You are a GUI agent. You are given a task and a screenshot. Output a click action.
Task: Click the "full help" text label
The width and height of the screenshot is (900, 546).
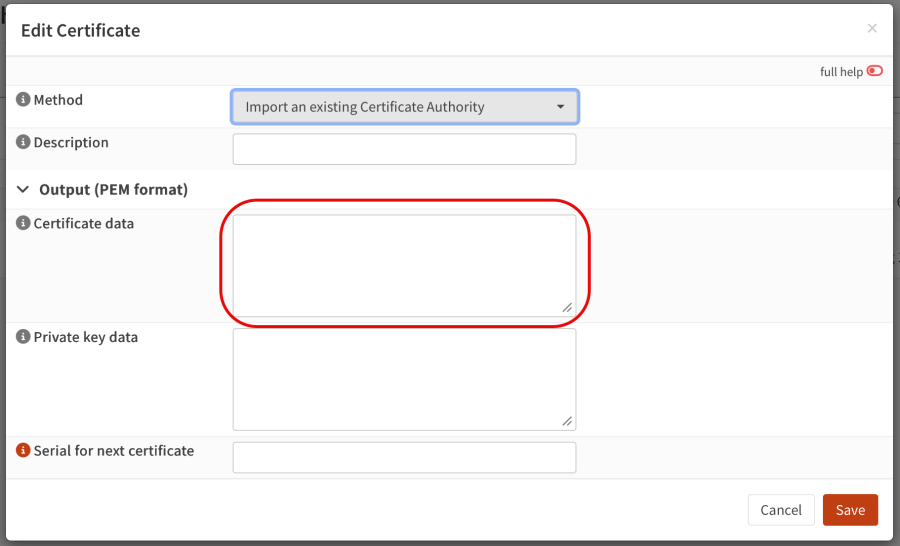tap(841, 72)
